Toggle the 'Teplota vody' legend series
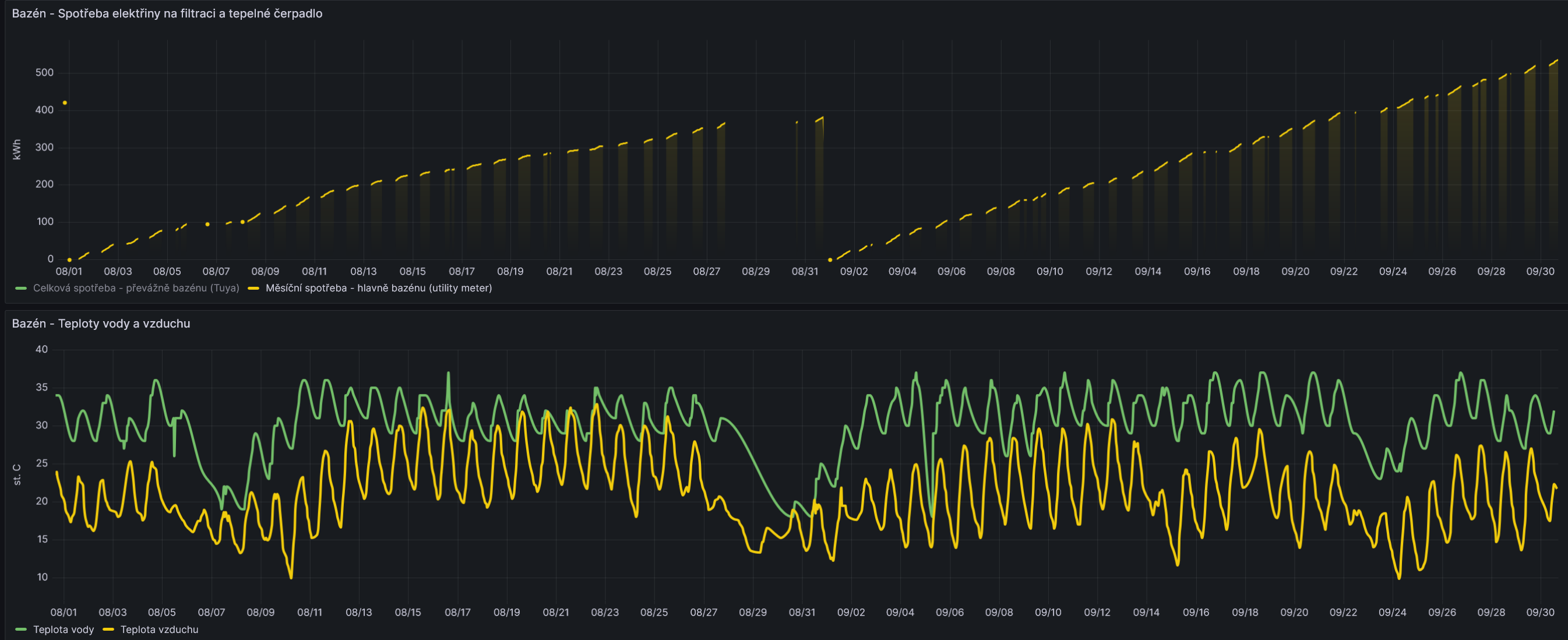Screen dimensions: 1568x640 (x=64, y=630)
